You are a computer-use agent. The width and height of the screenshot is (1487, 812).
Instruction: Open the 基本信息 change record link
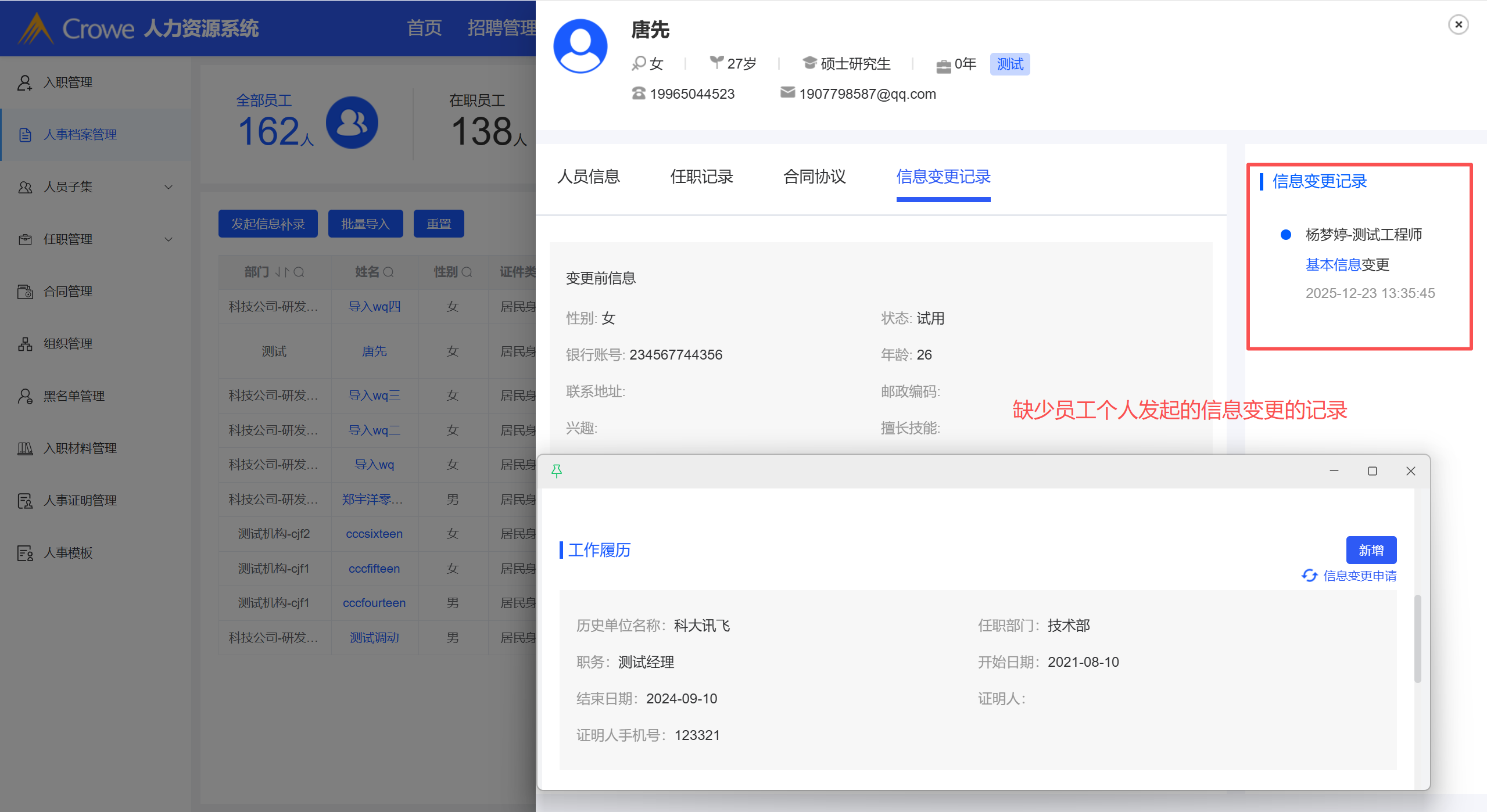1333,265
